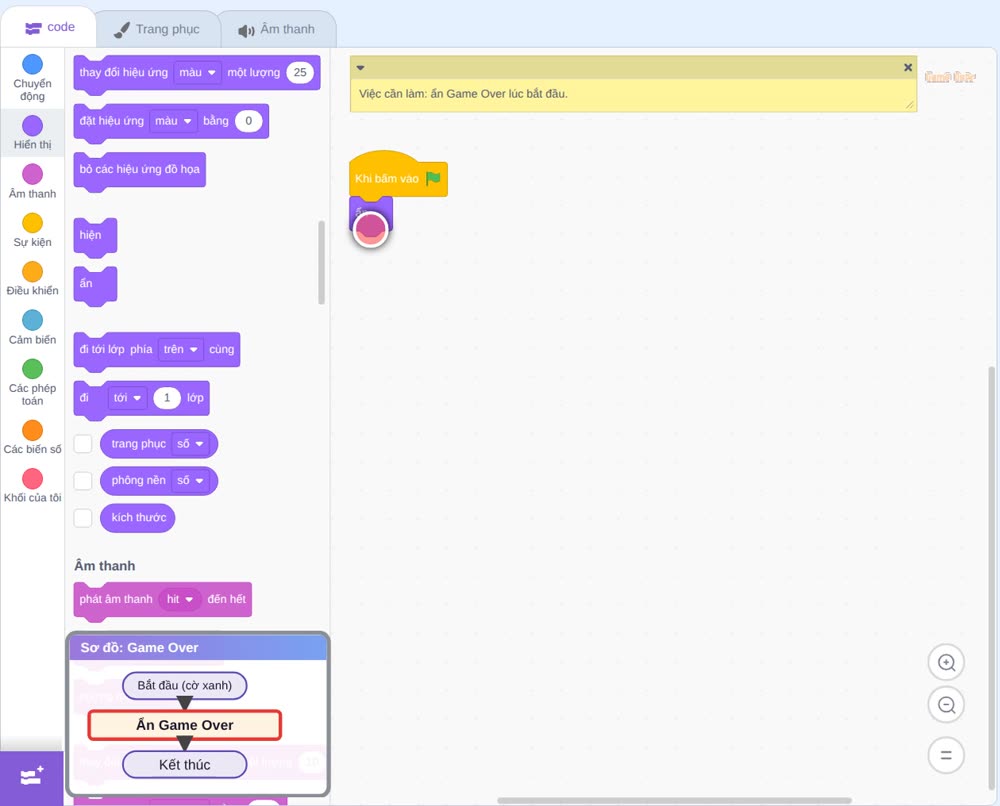The height and width of the screenshot is (806, 1000).
Task: Close the yellow comment note
Action: 908,67
